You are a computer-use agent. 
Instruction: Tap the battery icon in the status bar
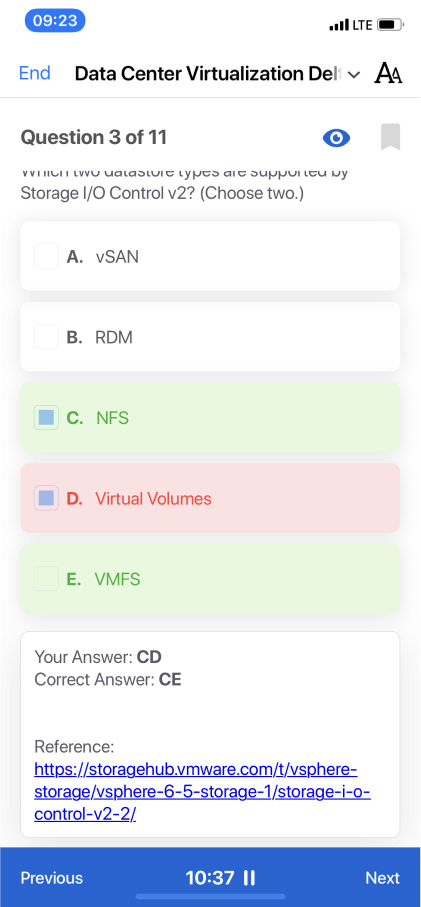[x=392, y=25]
